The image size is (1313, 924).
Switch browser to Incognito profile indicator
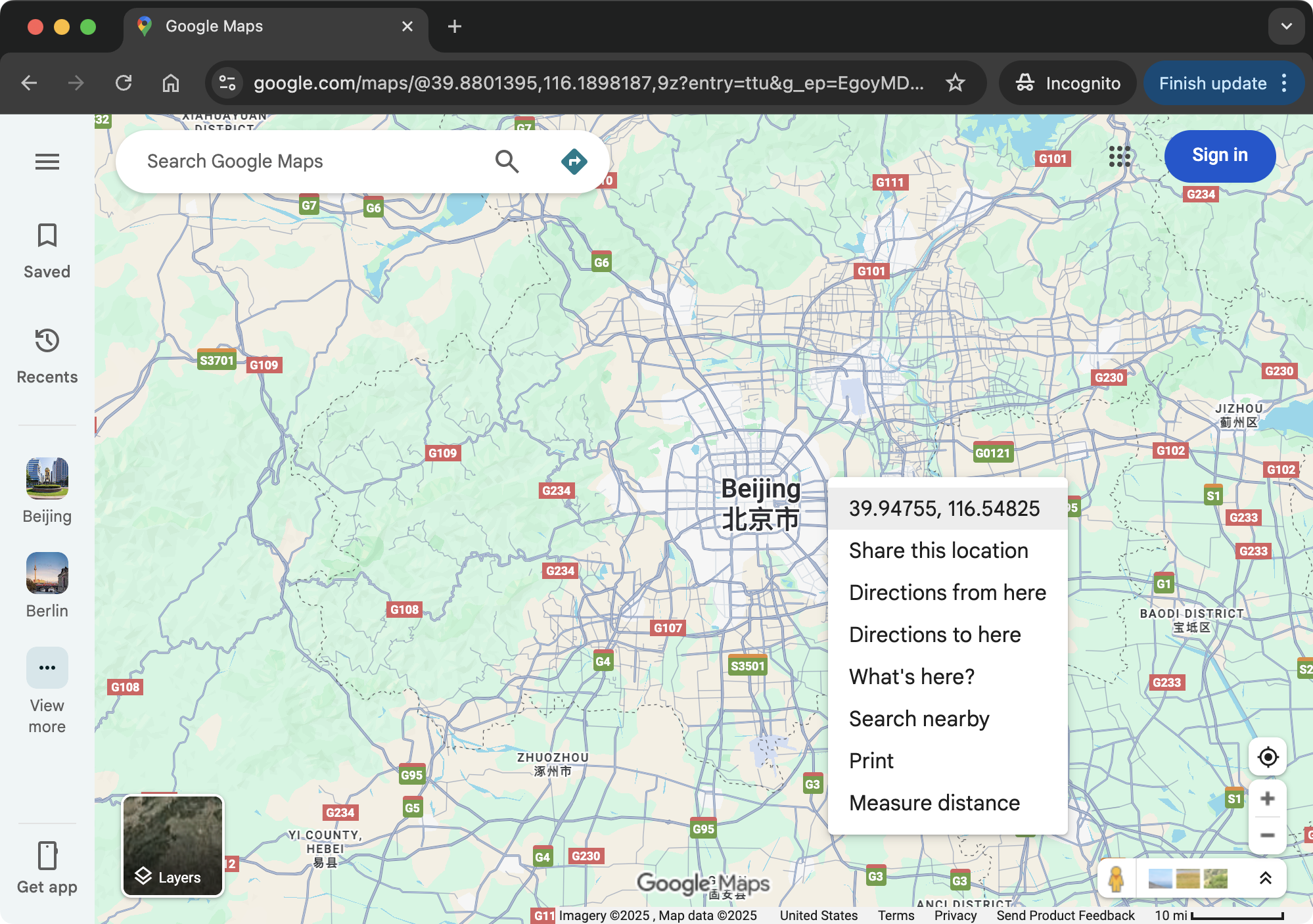point(1067,83)
